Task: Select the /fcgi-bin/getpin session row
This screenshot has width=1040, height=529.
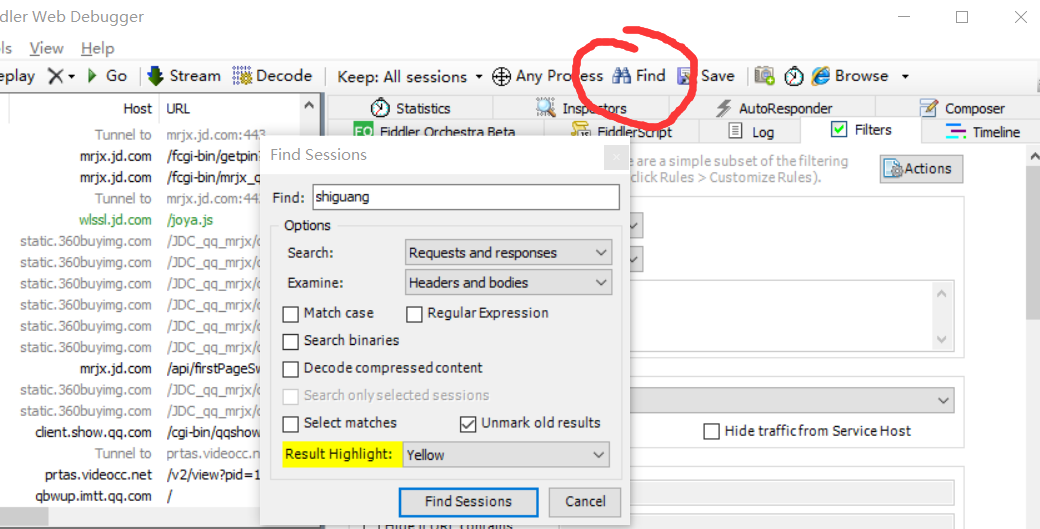Action: (130, 156)
